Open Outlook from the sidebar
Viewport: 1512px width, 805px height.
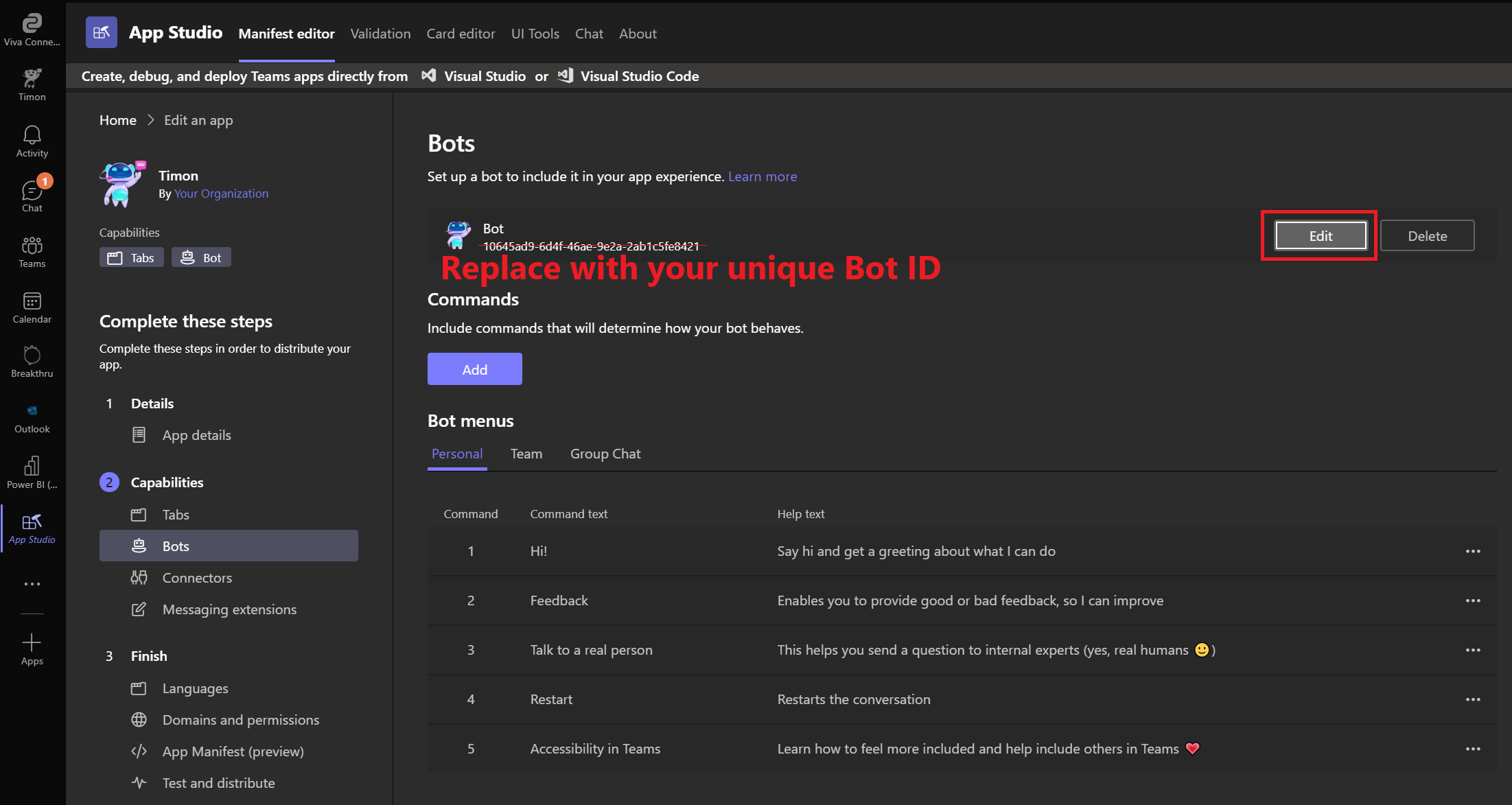pos(32,418)
